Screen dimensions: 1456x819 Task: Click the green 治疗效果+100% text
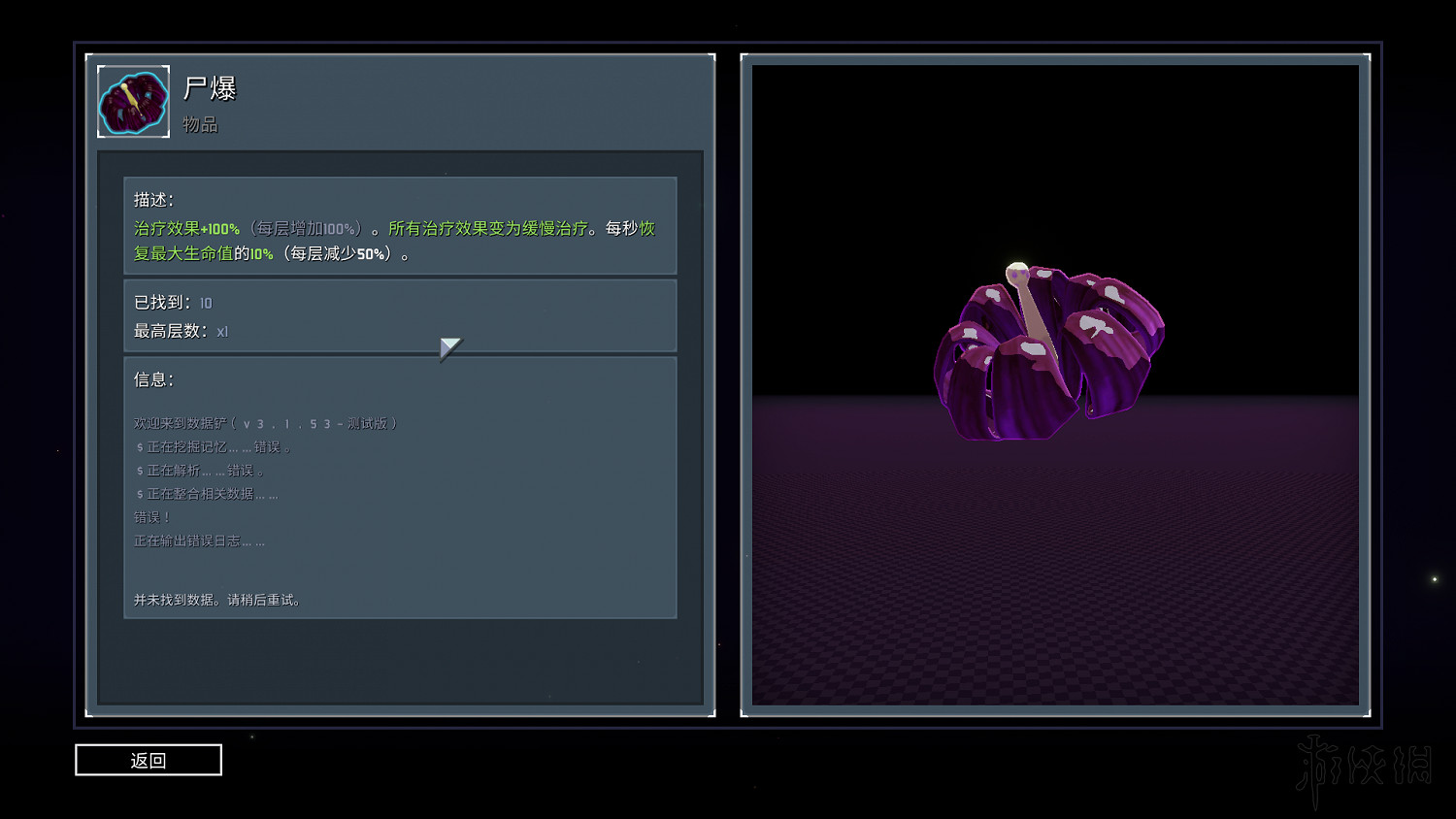(x=186, y=229)
